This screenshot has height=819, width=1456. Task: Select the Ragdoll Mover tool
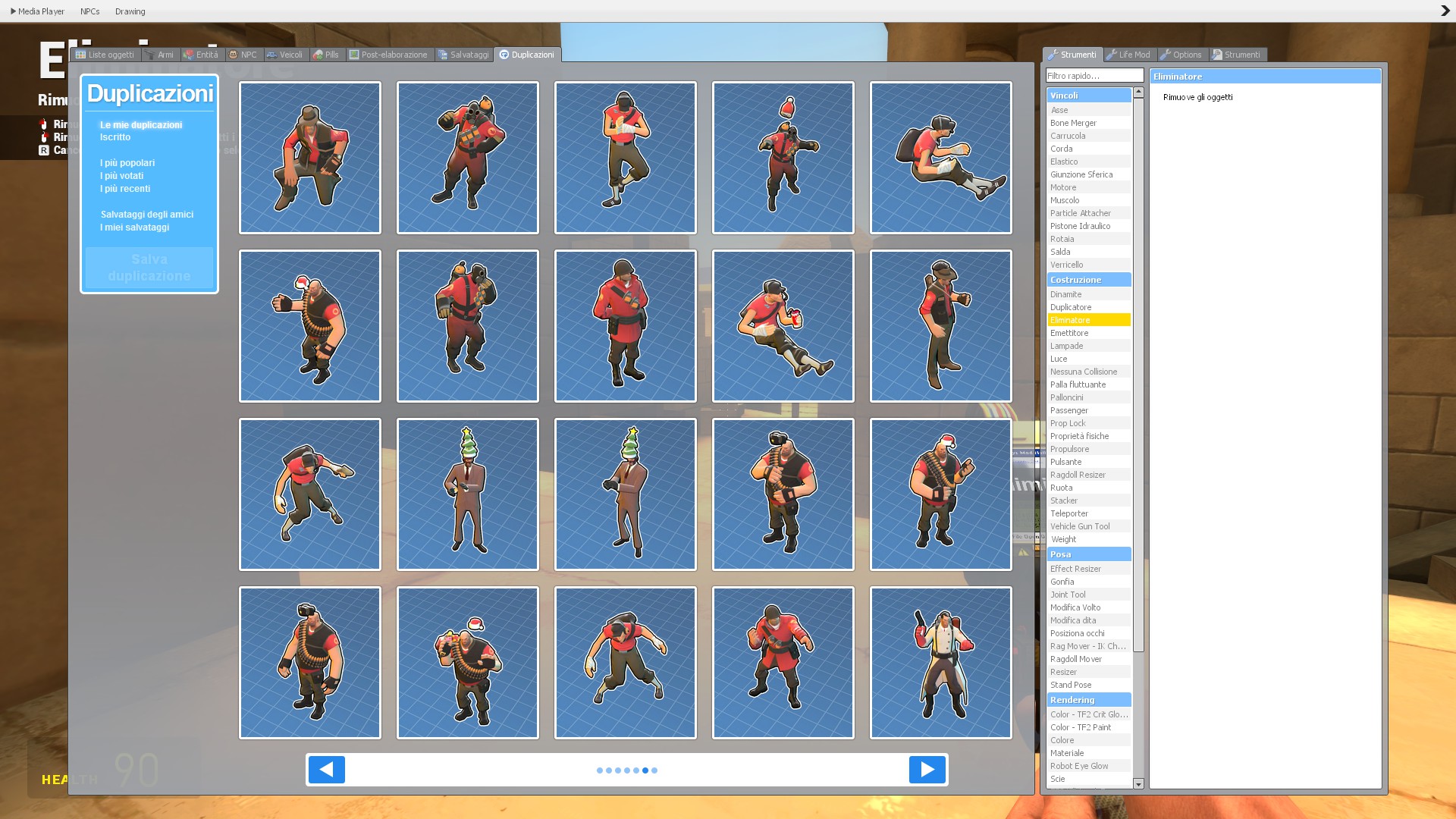(1075, 659)
